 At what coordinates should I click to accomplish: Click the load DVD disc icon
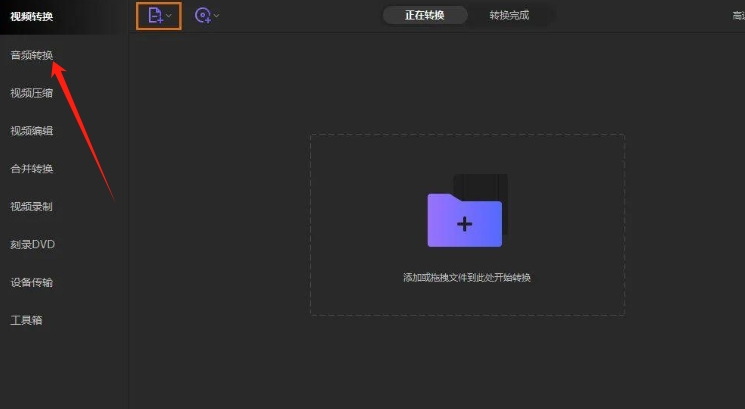[202, 16]
